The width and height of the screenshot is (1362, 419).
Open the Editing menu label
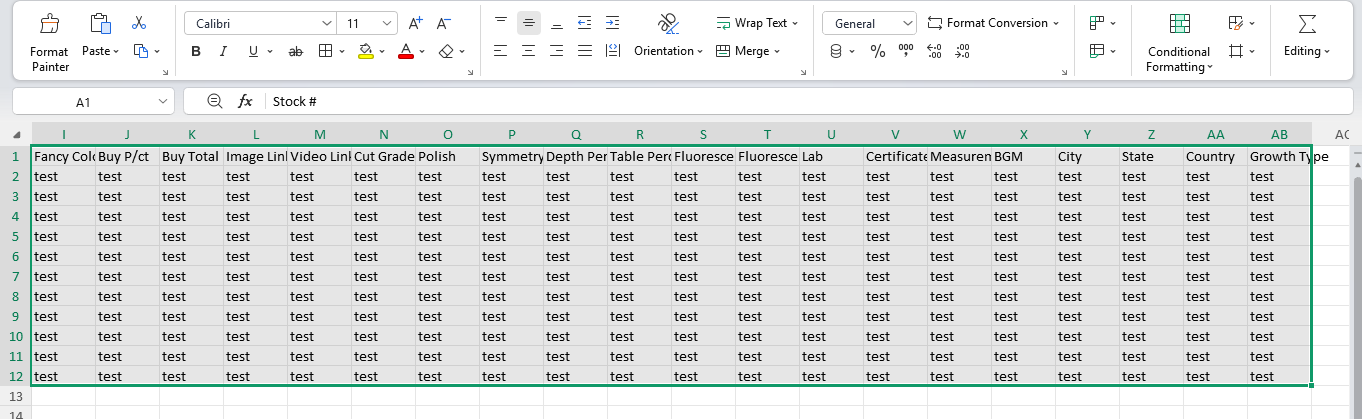pos(1307,51)
